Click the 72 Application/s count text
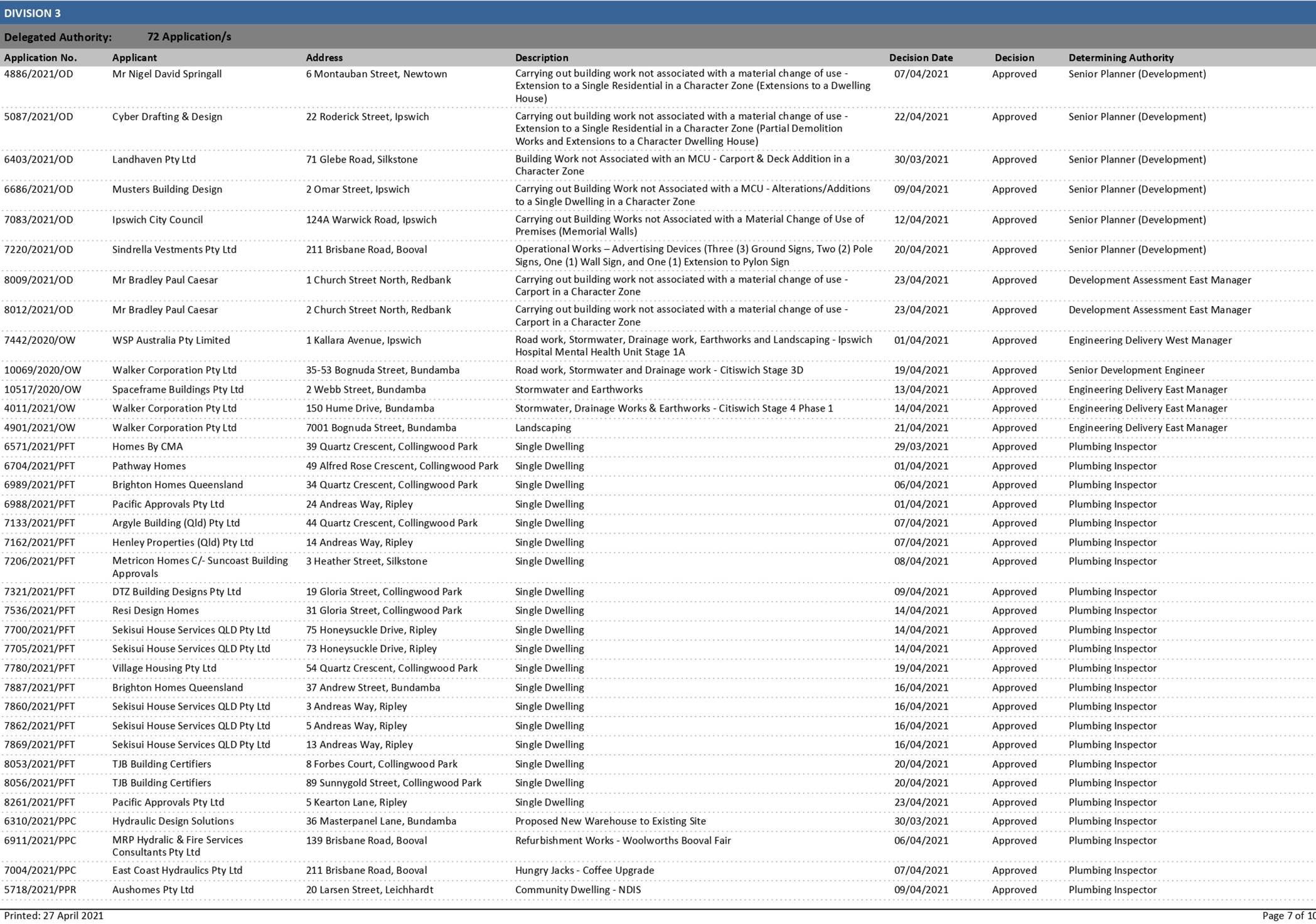The width and height of the screenshot is (1316, 924). [189, 36]
